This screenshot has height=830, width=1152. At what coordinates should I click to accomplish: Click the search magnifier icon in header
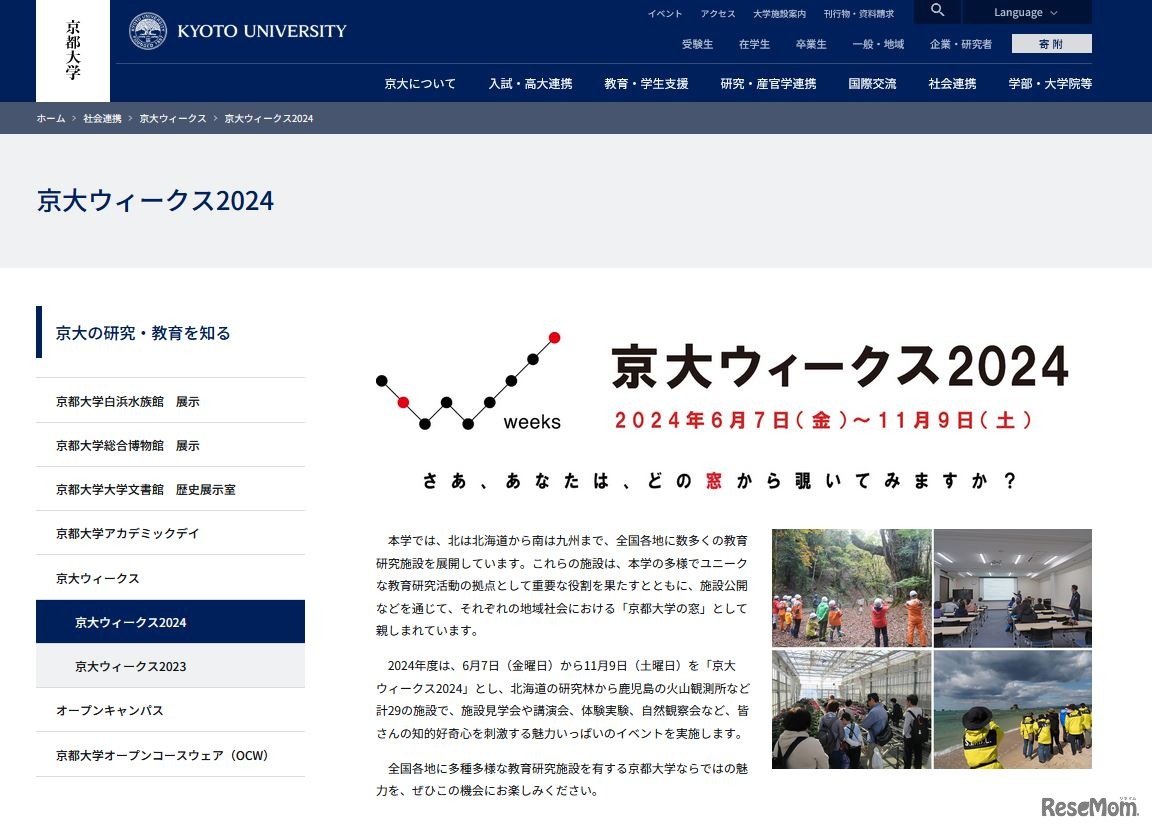coord(937,10)
